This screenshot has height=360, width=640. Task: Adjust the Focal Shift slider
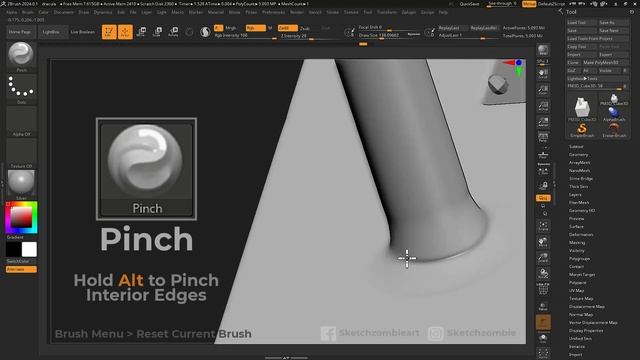pos(388,28)
